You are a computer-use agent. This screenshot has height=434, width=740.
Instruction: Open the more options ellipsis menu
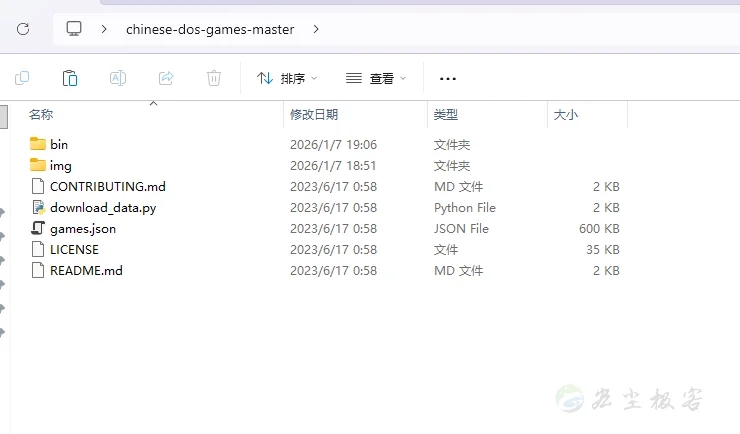pos(448,78)
